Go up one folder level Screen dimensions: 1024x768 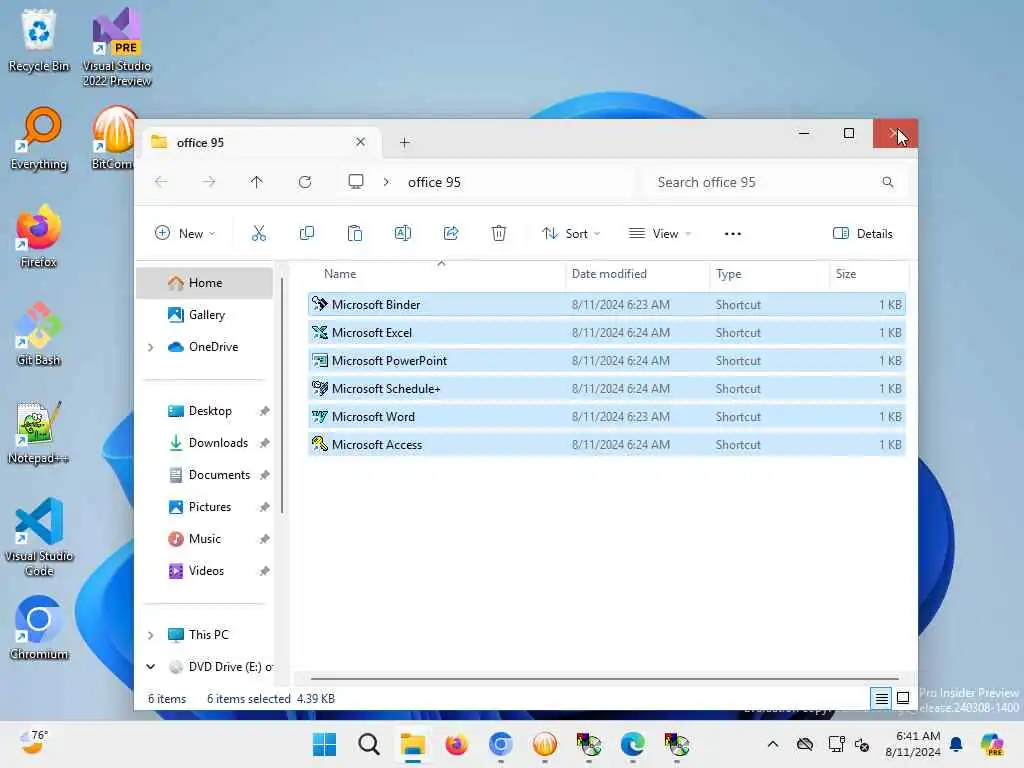(x=257, y=182)
